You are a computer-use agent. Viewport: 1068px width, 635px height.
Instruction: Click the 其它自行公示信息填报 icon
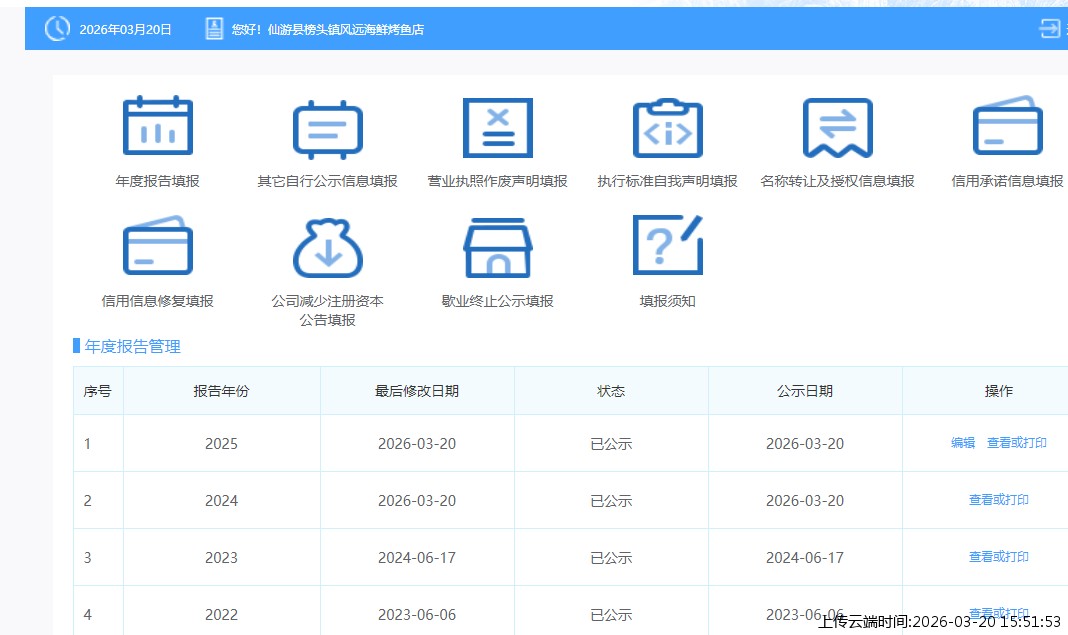327,129
